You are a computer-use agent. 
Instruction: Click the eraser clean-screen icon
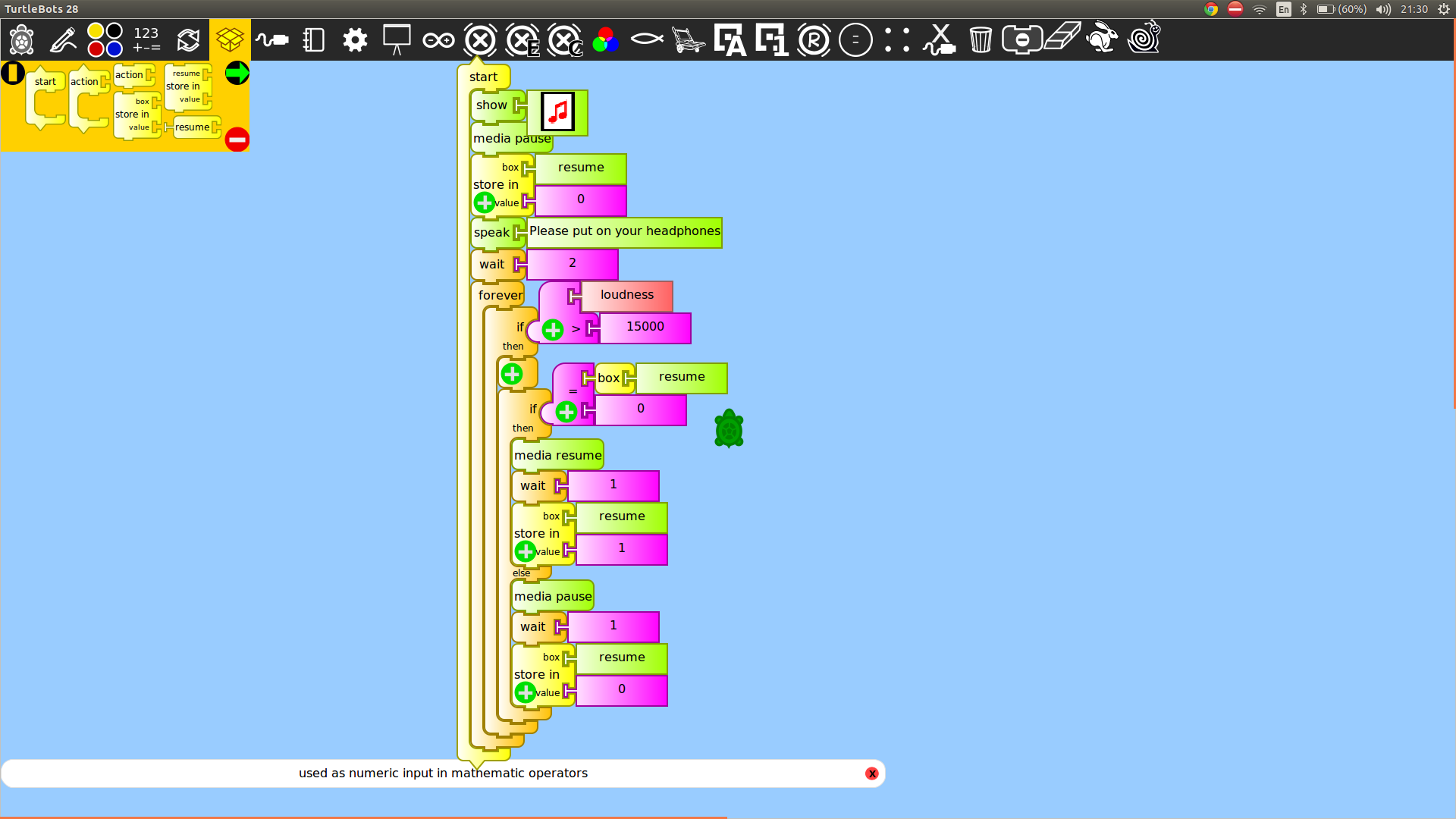click(1062, 38)
